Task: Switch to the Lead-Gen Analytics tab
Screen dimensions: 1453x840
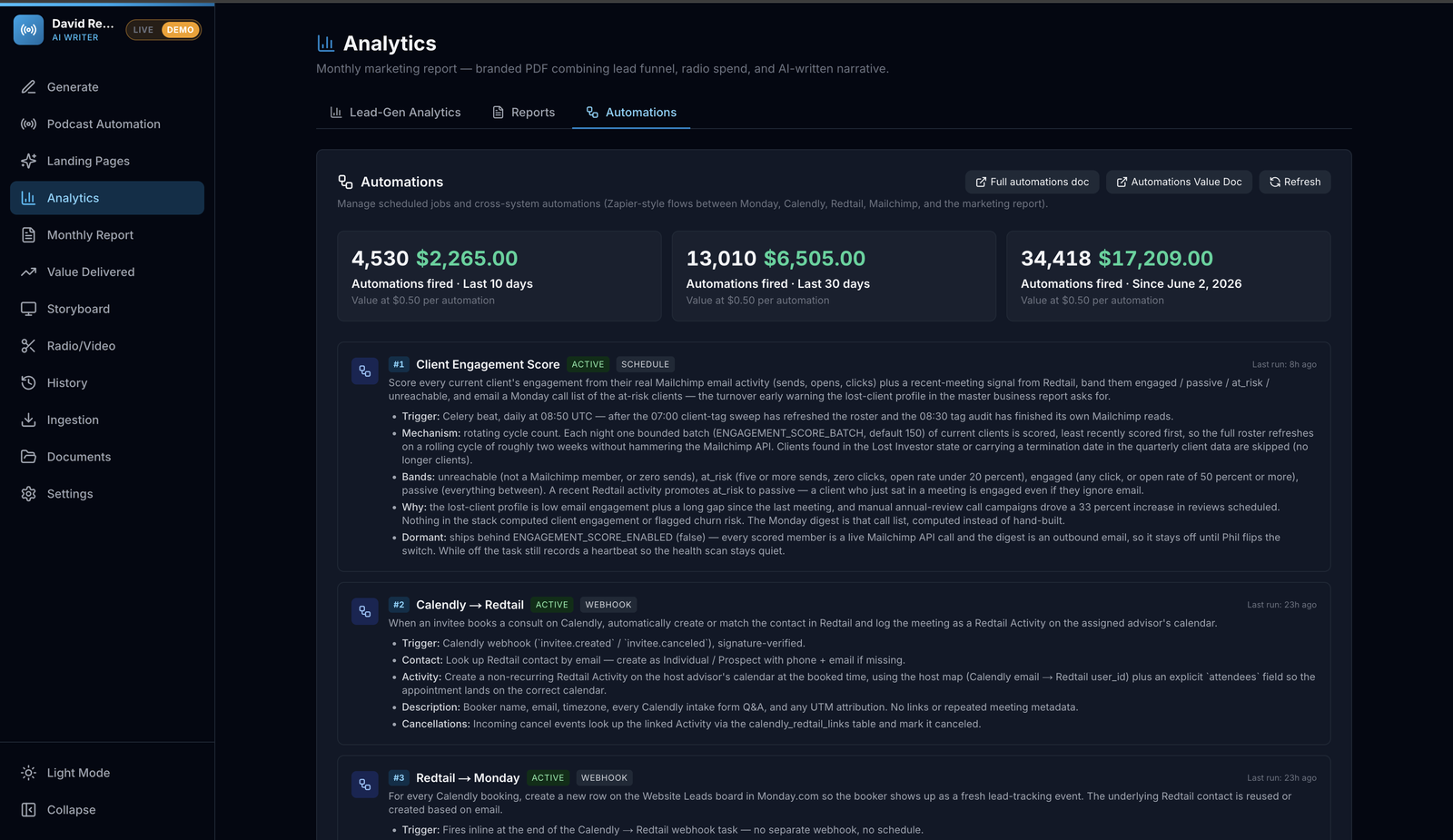Action: tap(395, 113)
